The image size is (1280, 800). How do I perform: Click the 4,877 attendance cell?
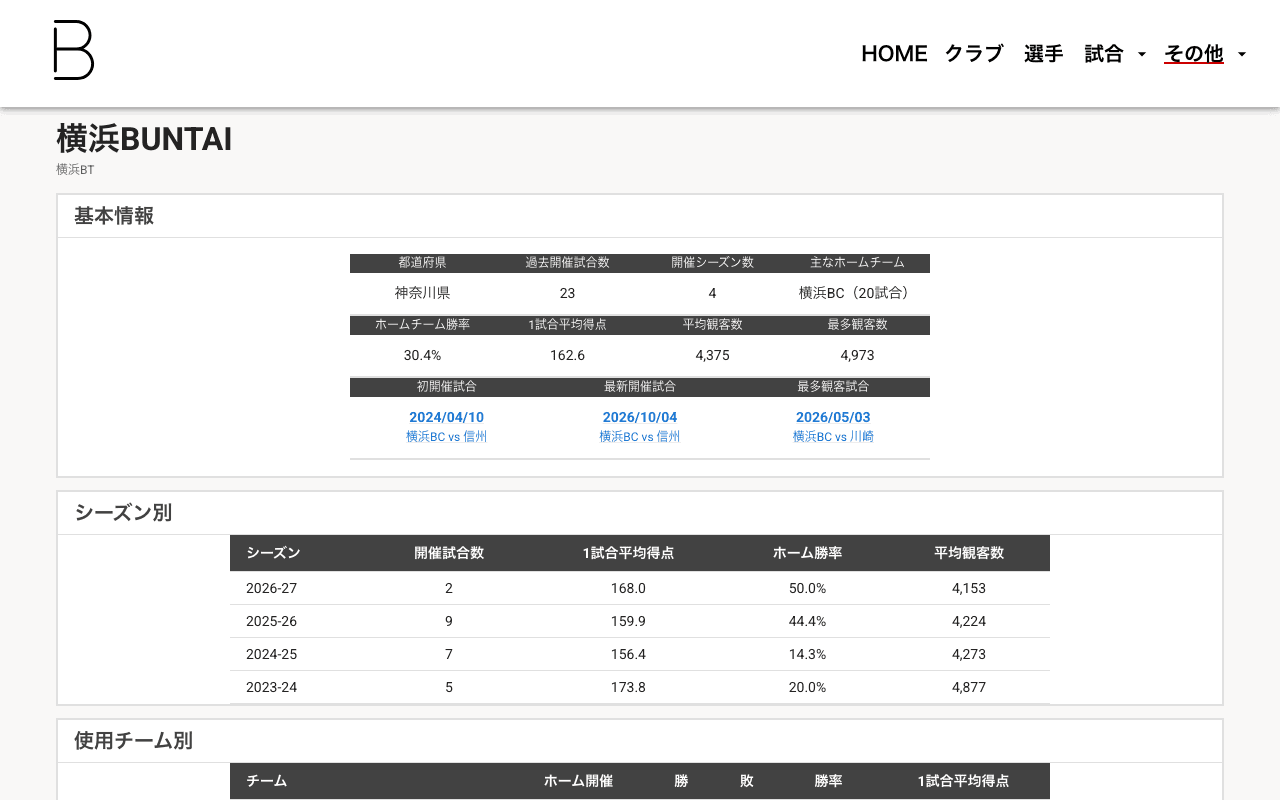[969, 687]
